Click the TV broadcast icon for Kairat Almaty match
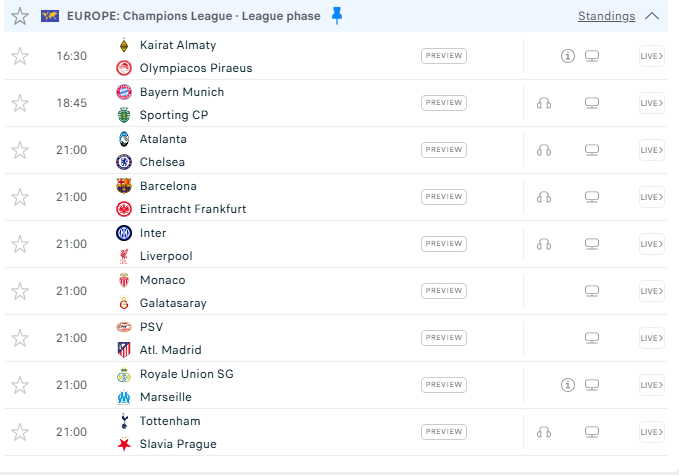Image resolution: width=679 pixels, height=475 pixels. click(x=592, y=56)
